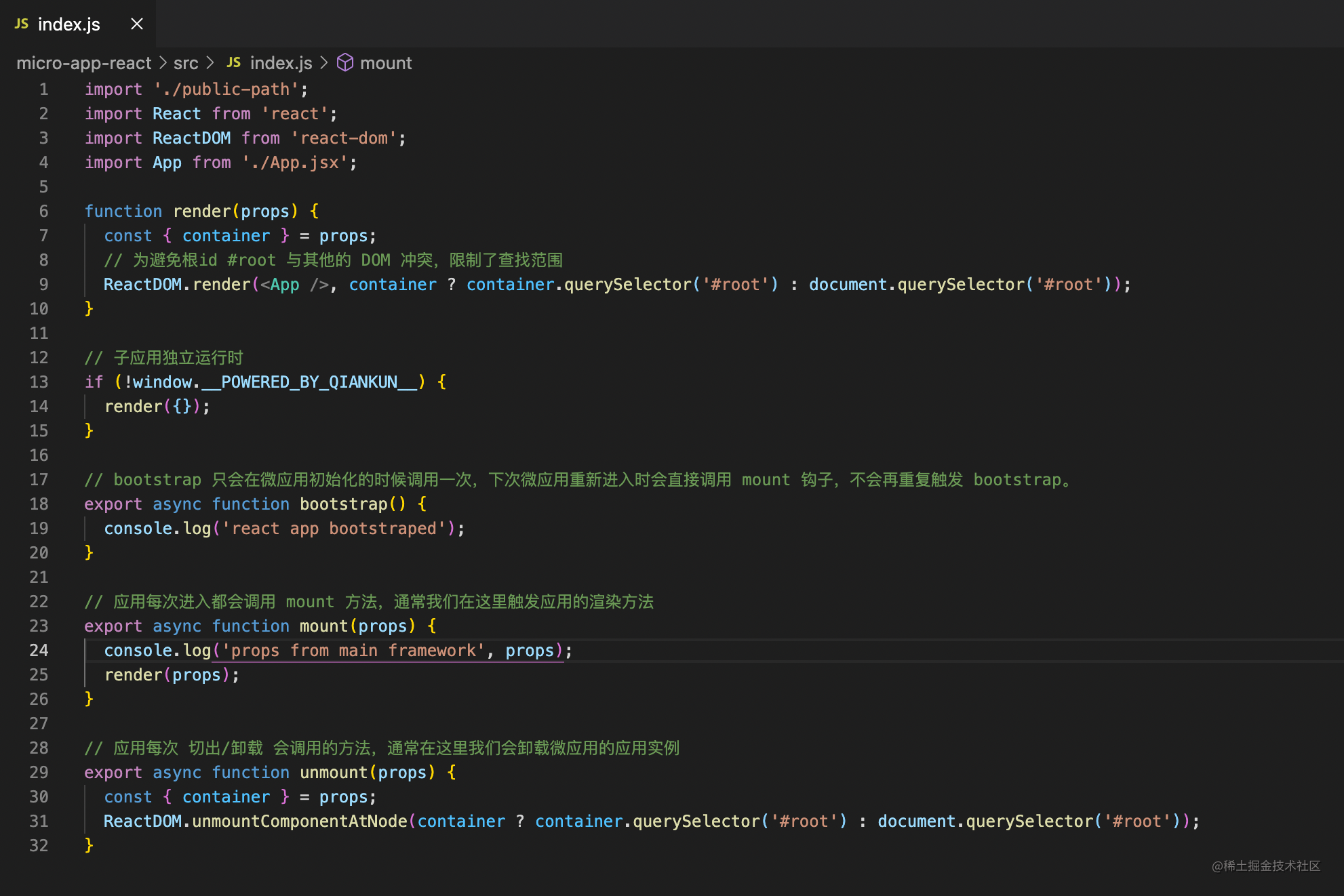Open micro-app-react breadcrumb folder
The image size is (1344, 896).
(83, 63)
